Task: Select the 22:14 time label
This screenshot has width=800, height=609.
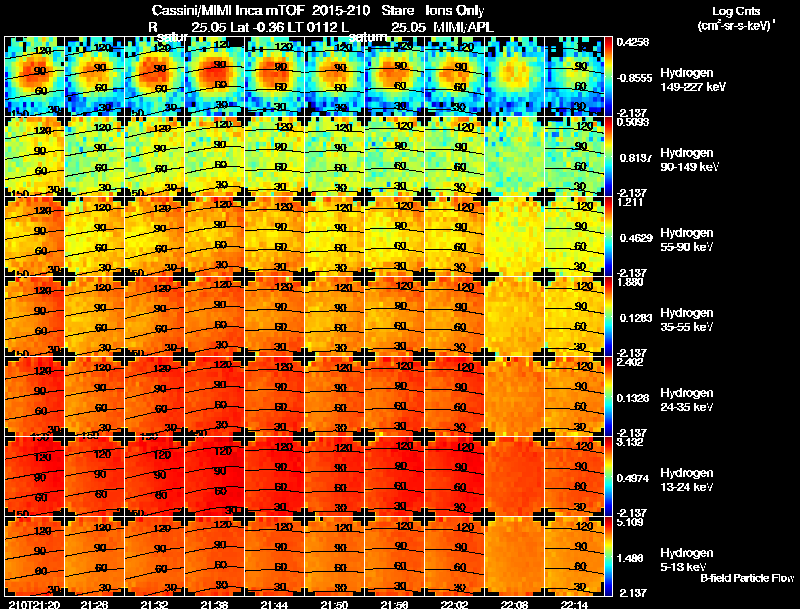Action: tap(574, 605)
